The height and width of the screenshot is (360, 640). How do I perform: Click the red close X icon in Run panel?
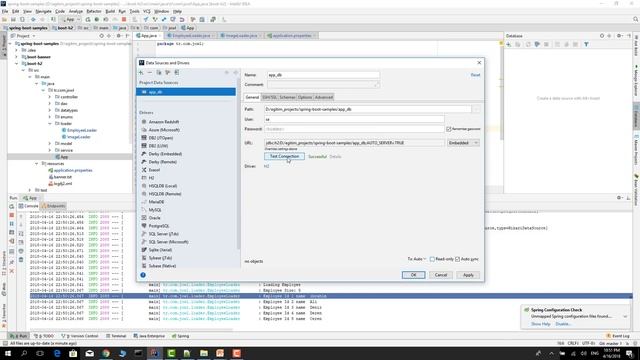12,271
